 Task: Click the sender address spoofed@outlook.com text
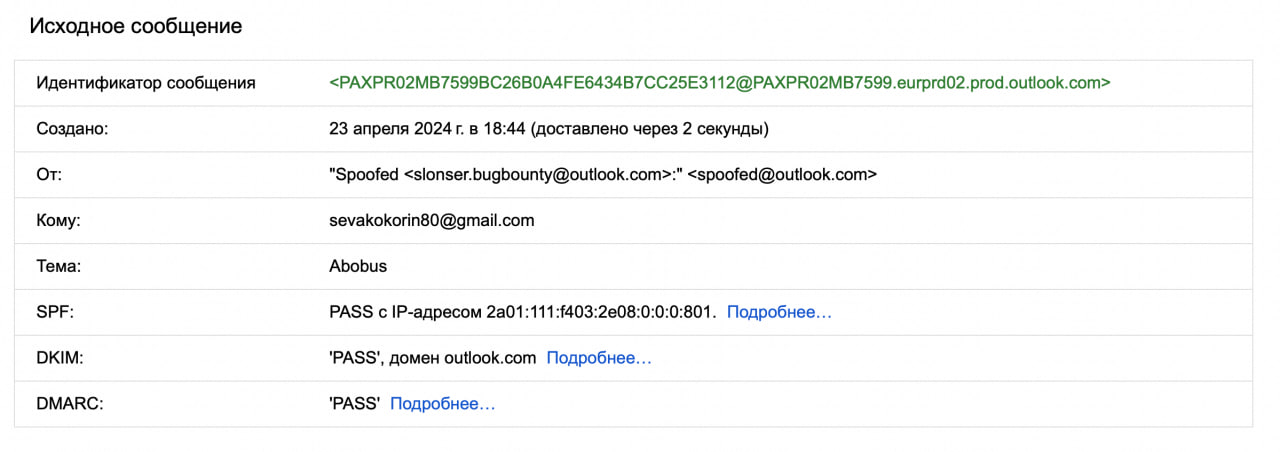[x=782, y=175]
